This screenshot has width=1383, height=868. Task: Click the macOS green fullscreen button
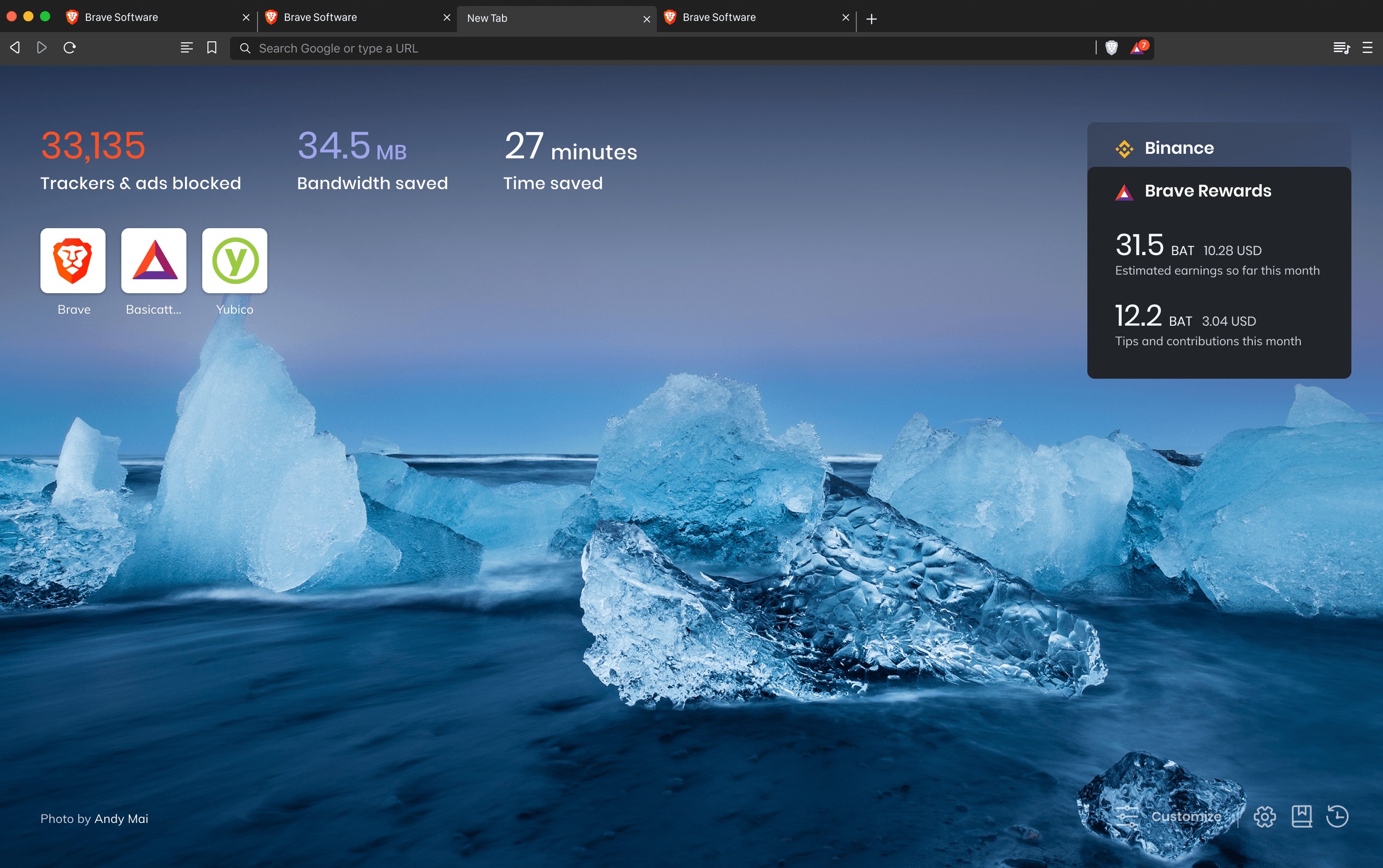pyautogui.click(x=45, y=16)
